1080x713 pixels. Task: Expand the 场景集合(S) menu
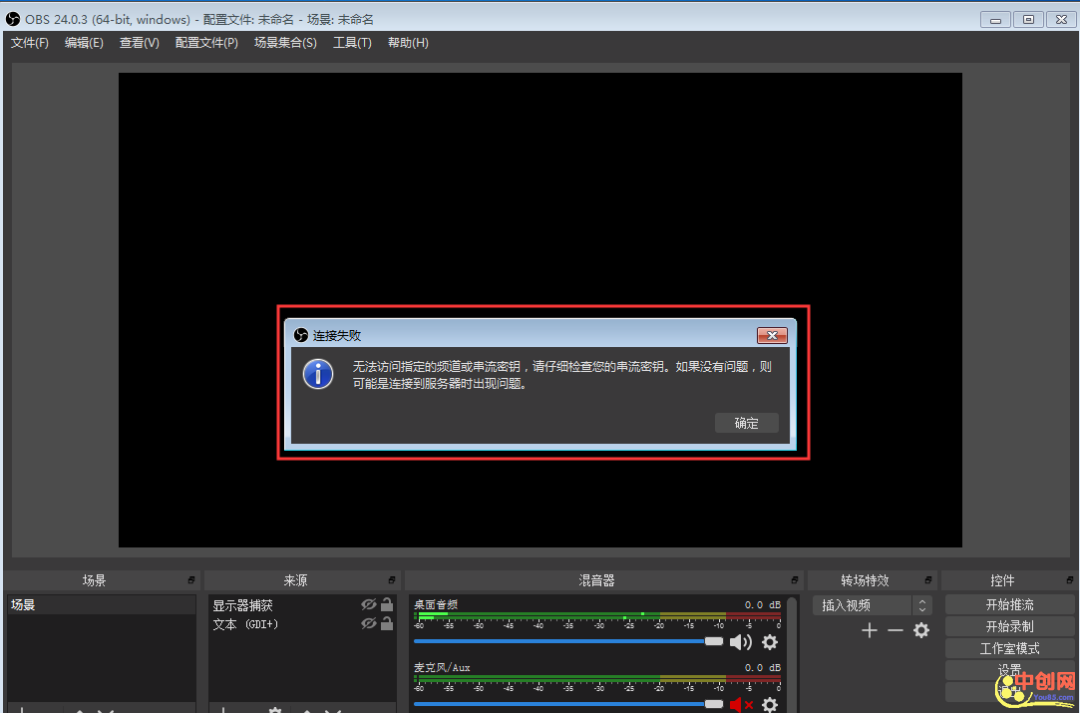pyautogui.click(x=285, y=43)
